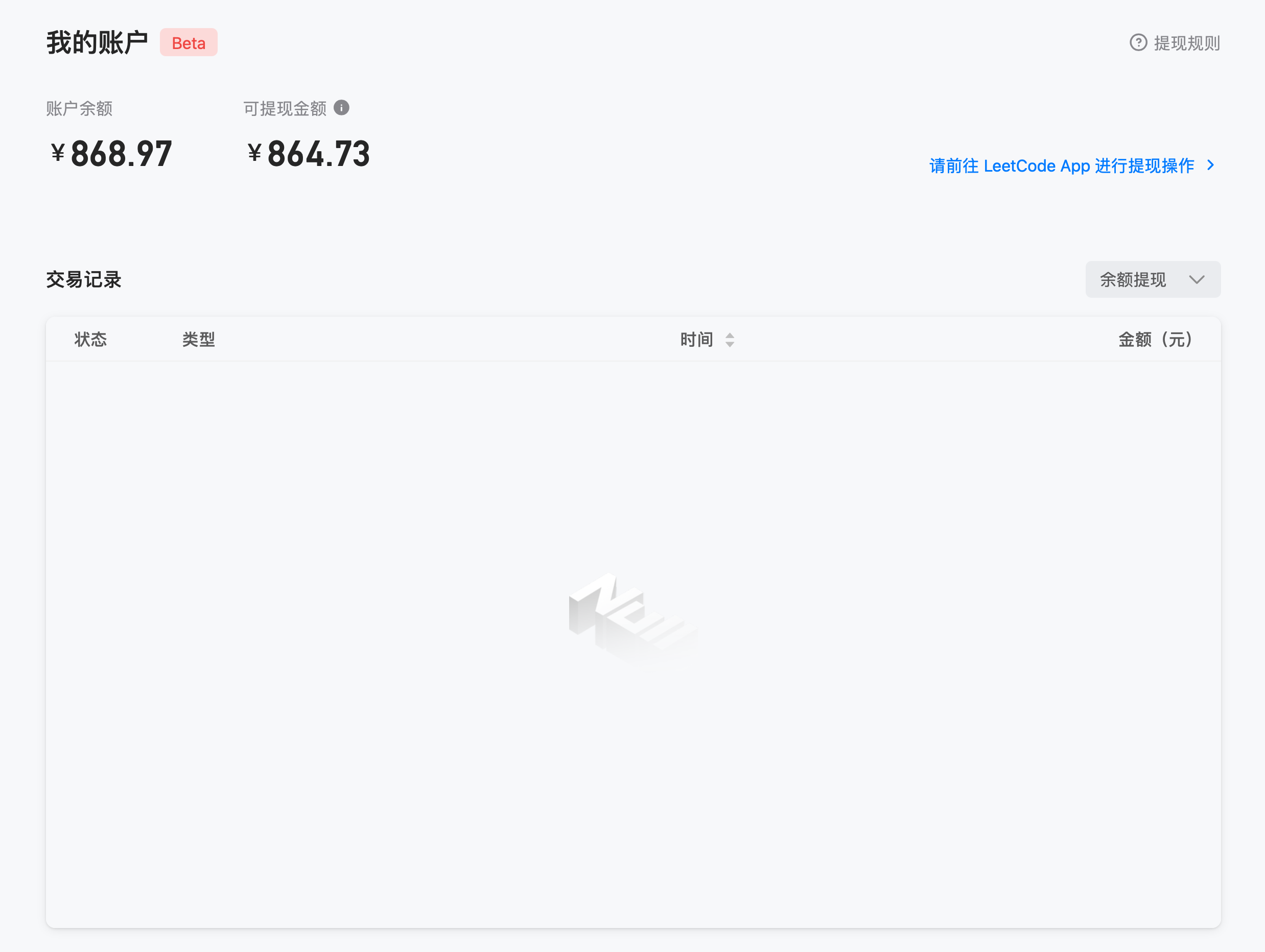Click the info icon next to 可提现金额
This screenshot has height=952, width=1265.
pyautogui.click(x=341, y=107)
